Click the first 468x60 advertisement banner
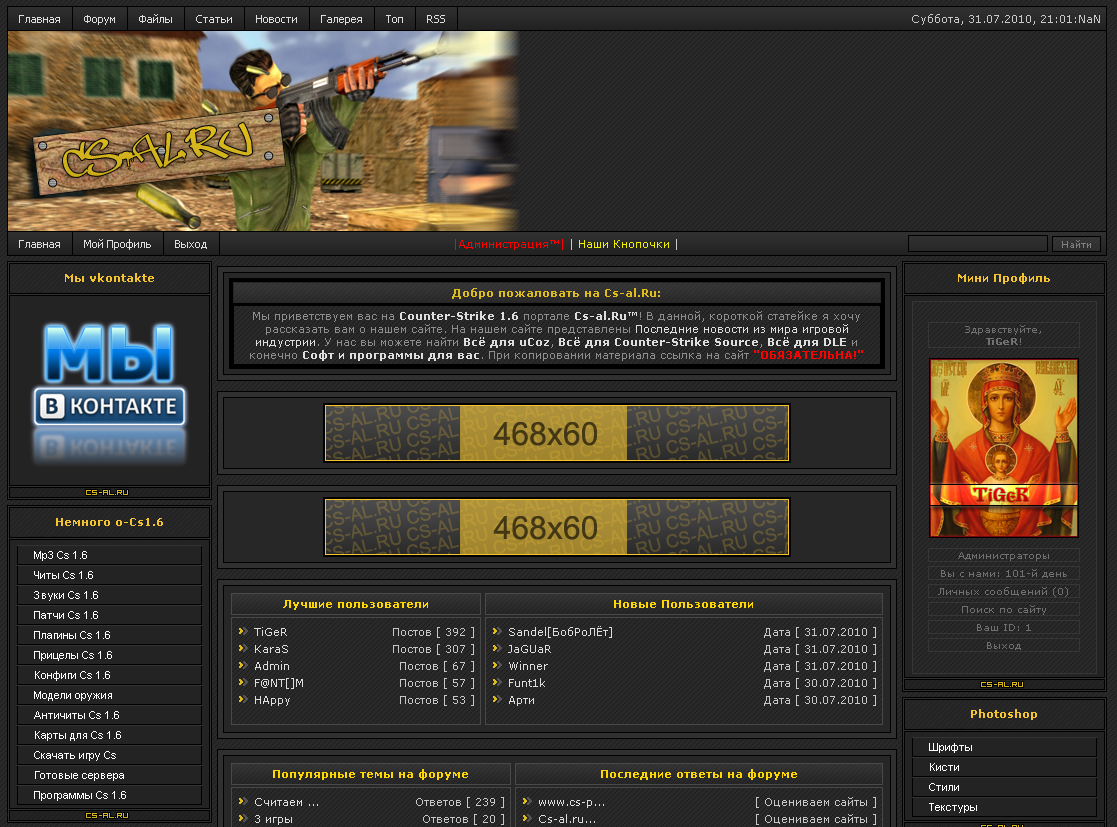 point(556,433)
